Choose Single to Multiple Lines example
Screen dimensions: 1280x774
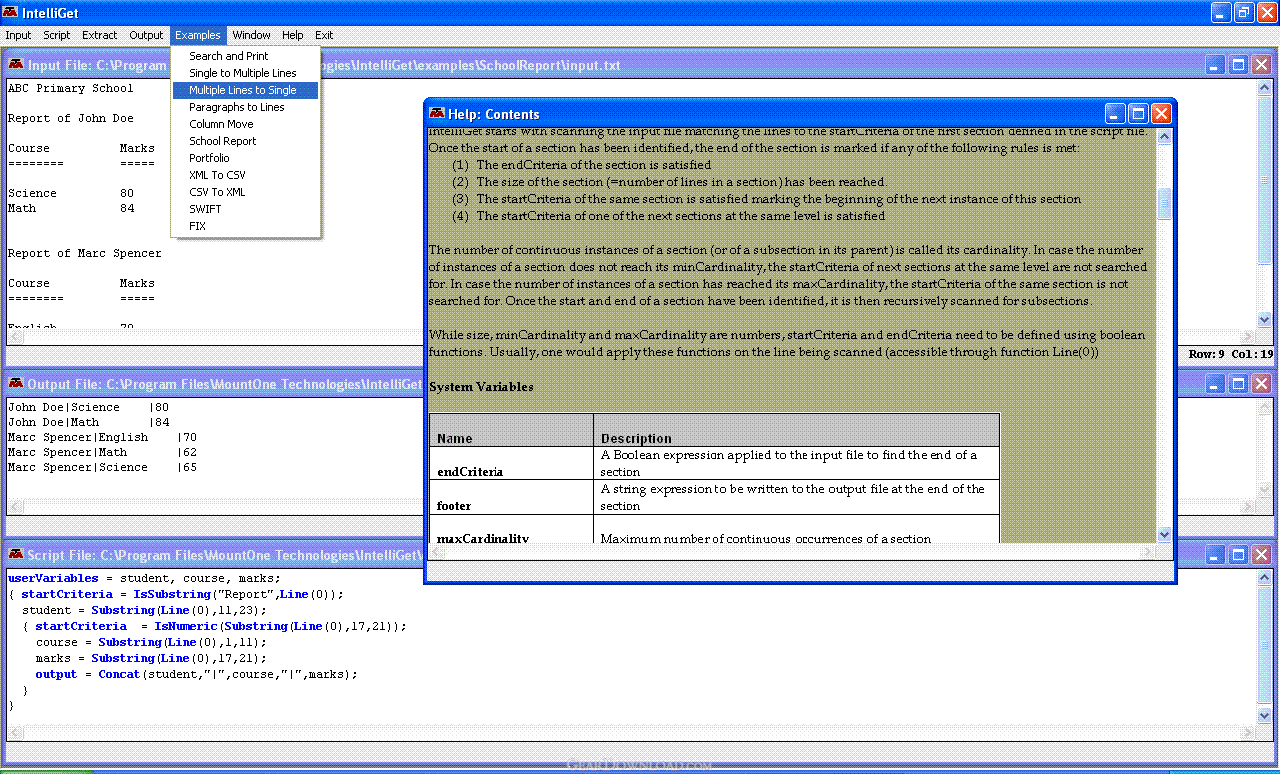[245, 73]
